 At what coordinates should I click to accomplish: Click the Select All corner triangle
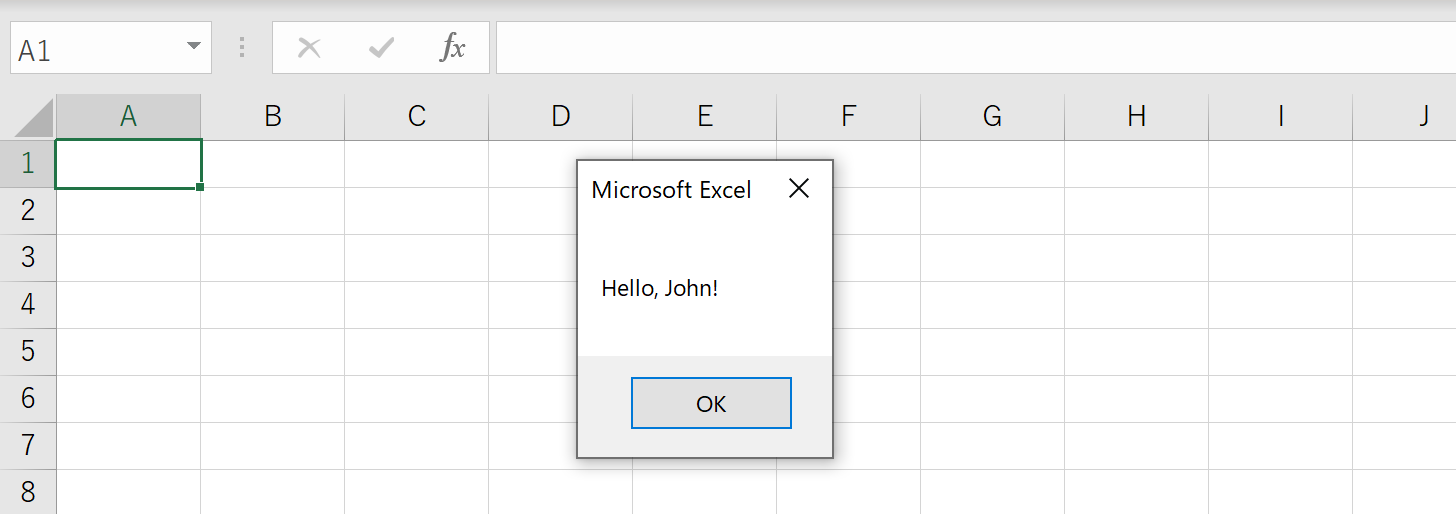tap(33, 117)
